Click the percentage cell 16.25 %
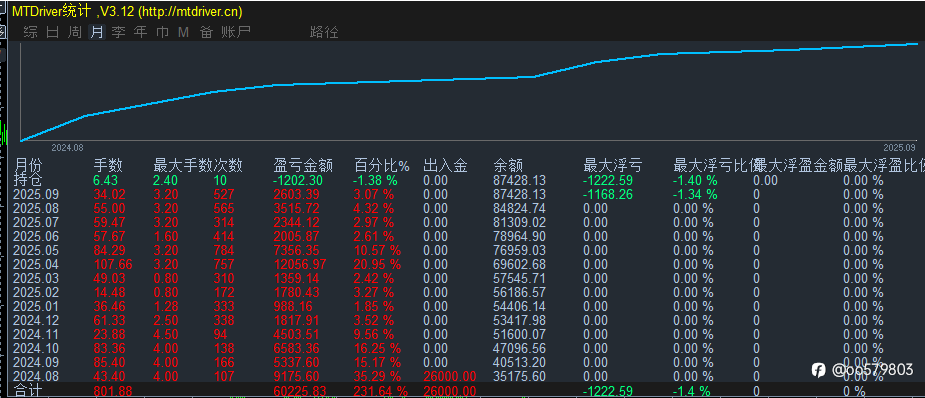925x398 pixels. coord(378,348)
